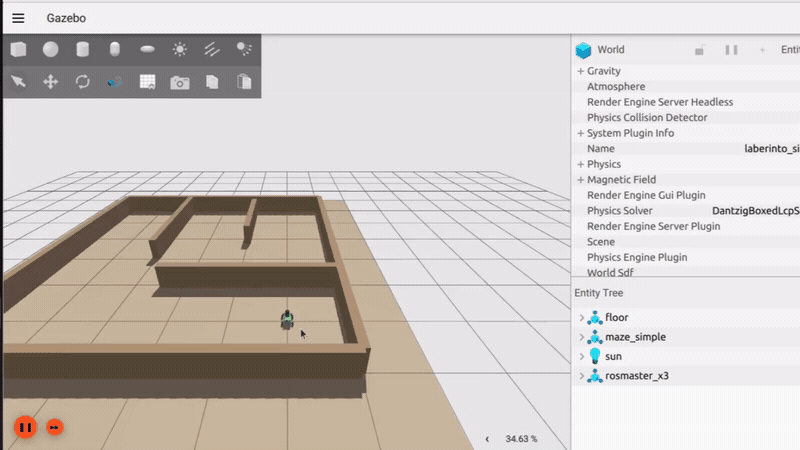Add a point light

pos(180,49)
